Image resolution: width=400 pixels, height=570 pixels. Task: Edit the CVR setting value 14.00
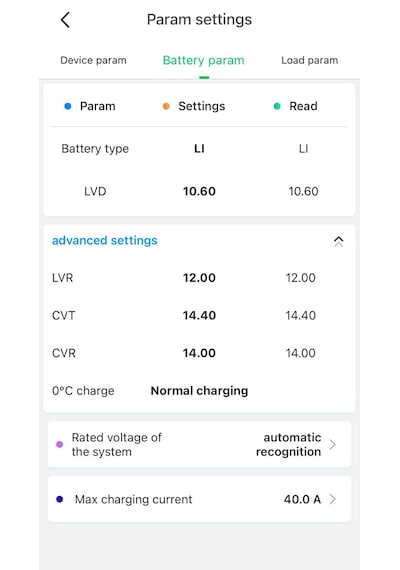click(x=199, y=353)
